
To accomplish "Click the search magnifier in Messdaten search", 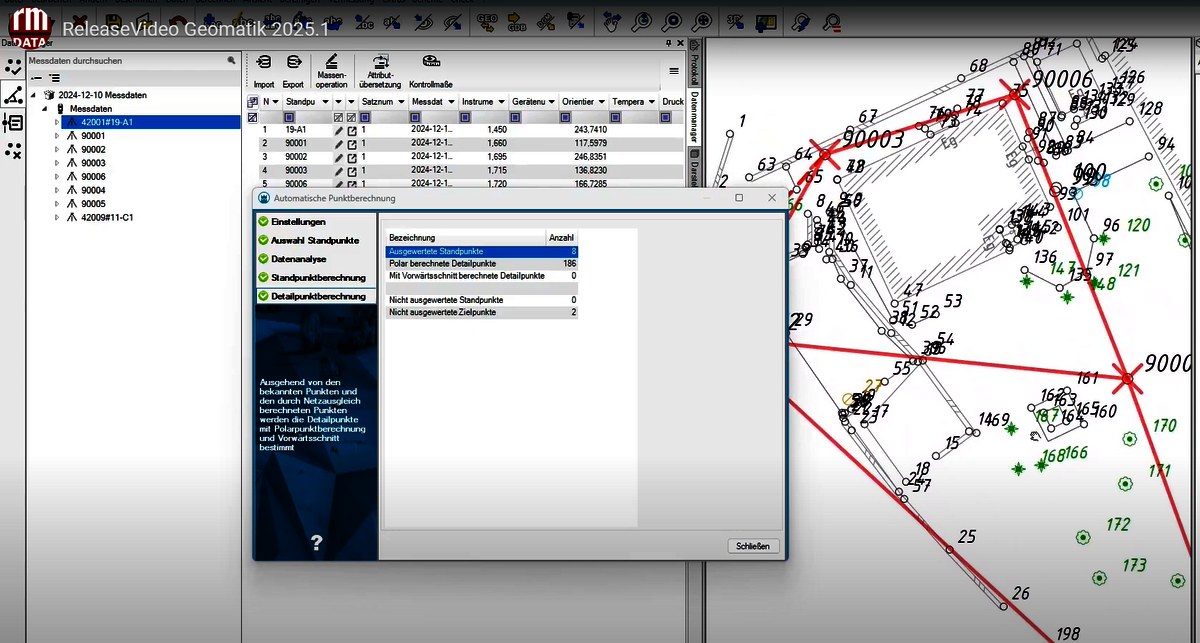I will tap(231, 61).
